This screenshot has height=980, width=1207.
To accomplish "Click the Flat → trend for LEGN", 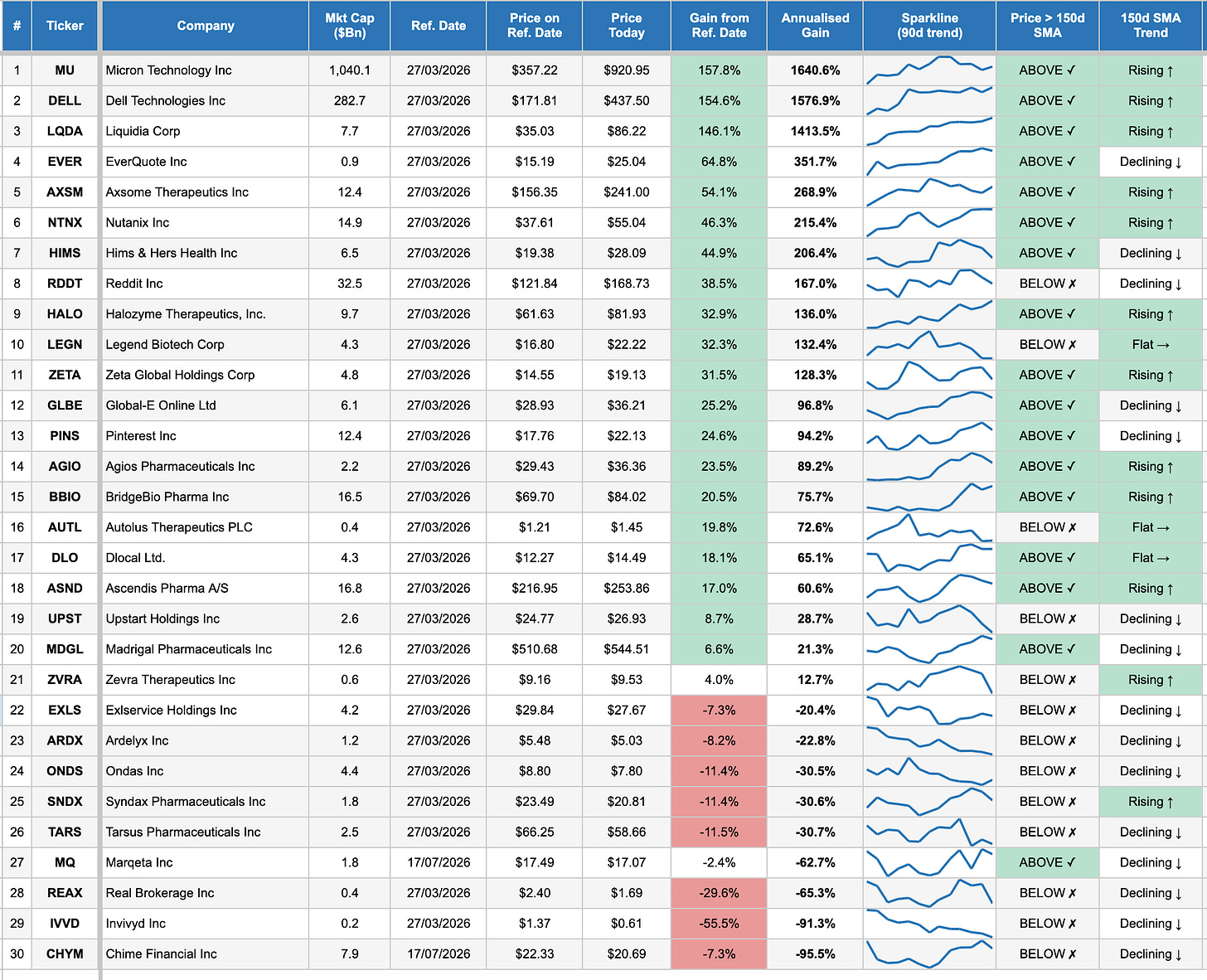I will [x=1151, y=345].
